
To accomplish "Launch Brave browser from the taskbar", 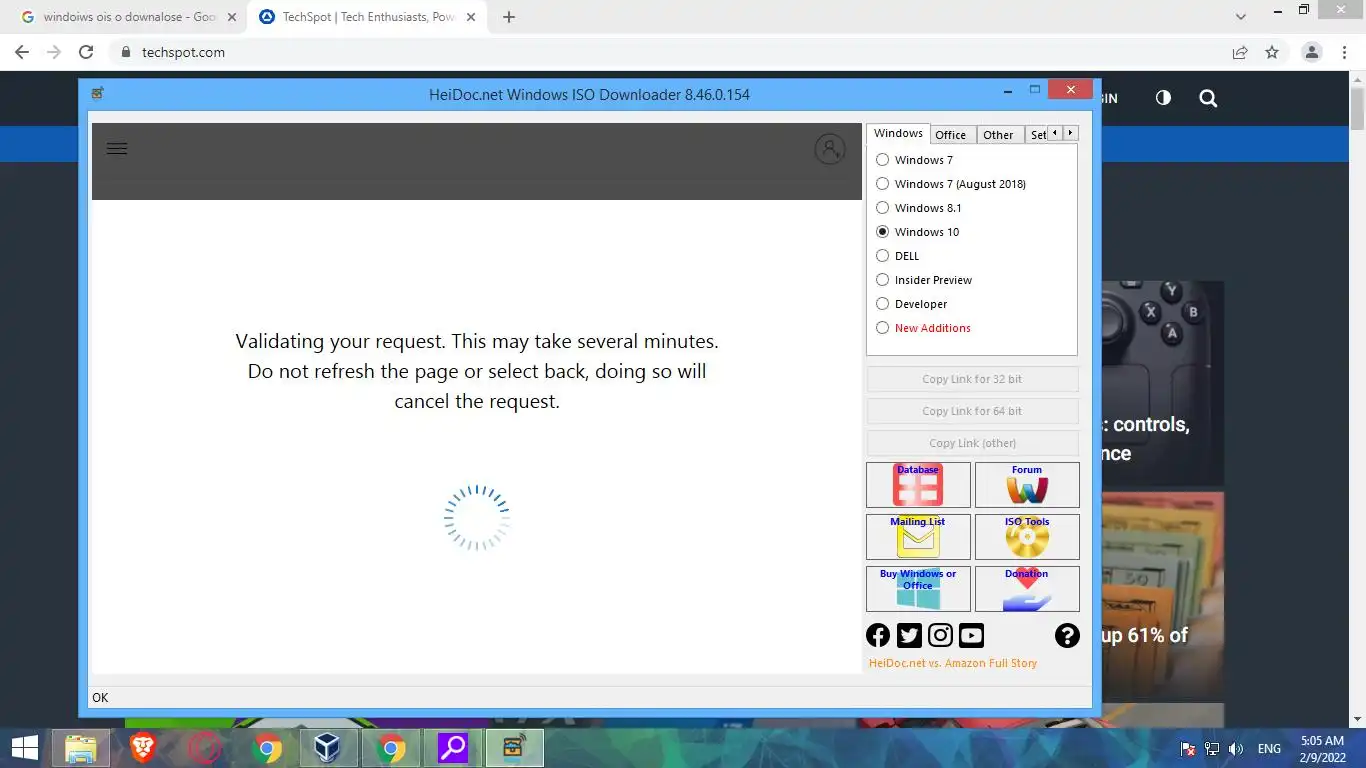I will [x=143, y=748].
